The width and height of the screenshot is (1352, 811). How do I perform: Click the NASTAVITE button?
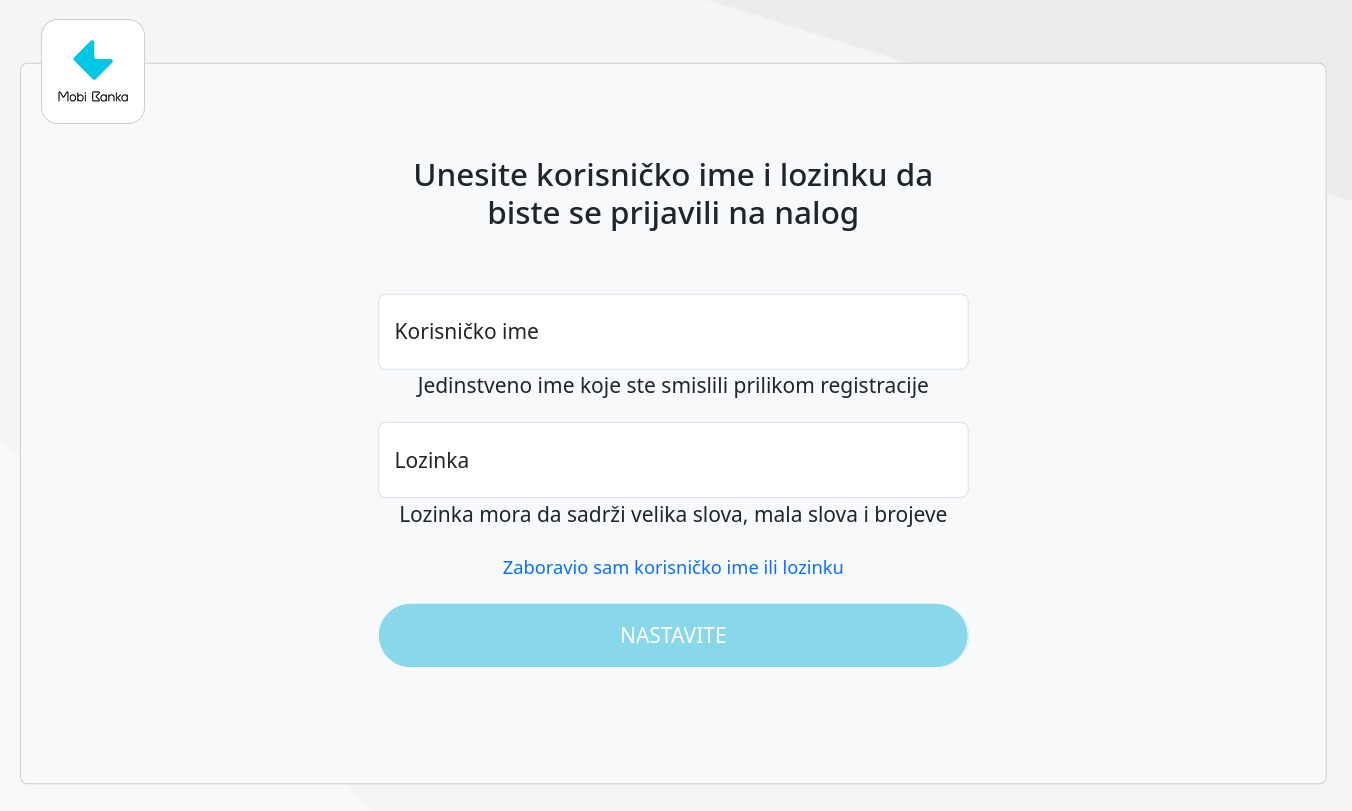[673, 635]
